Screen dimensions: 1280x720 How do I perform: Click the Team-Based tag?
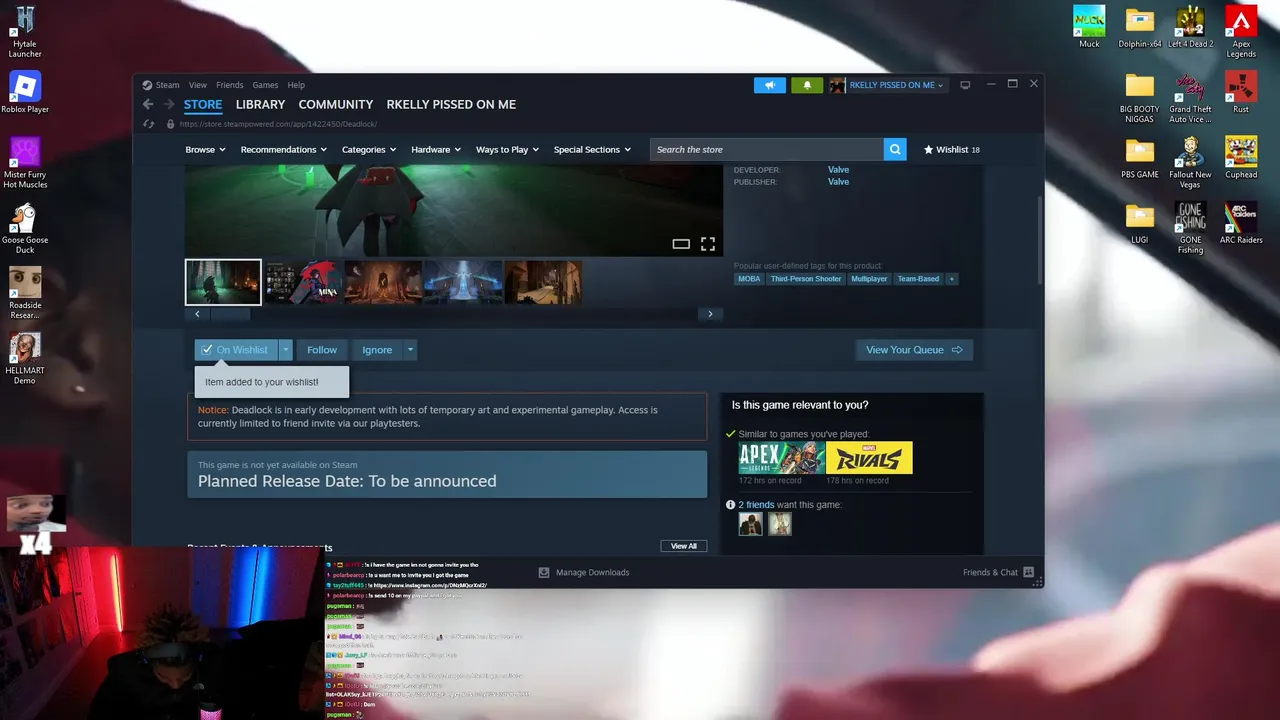918,279
